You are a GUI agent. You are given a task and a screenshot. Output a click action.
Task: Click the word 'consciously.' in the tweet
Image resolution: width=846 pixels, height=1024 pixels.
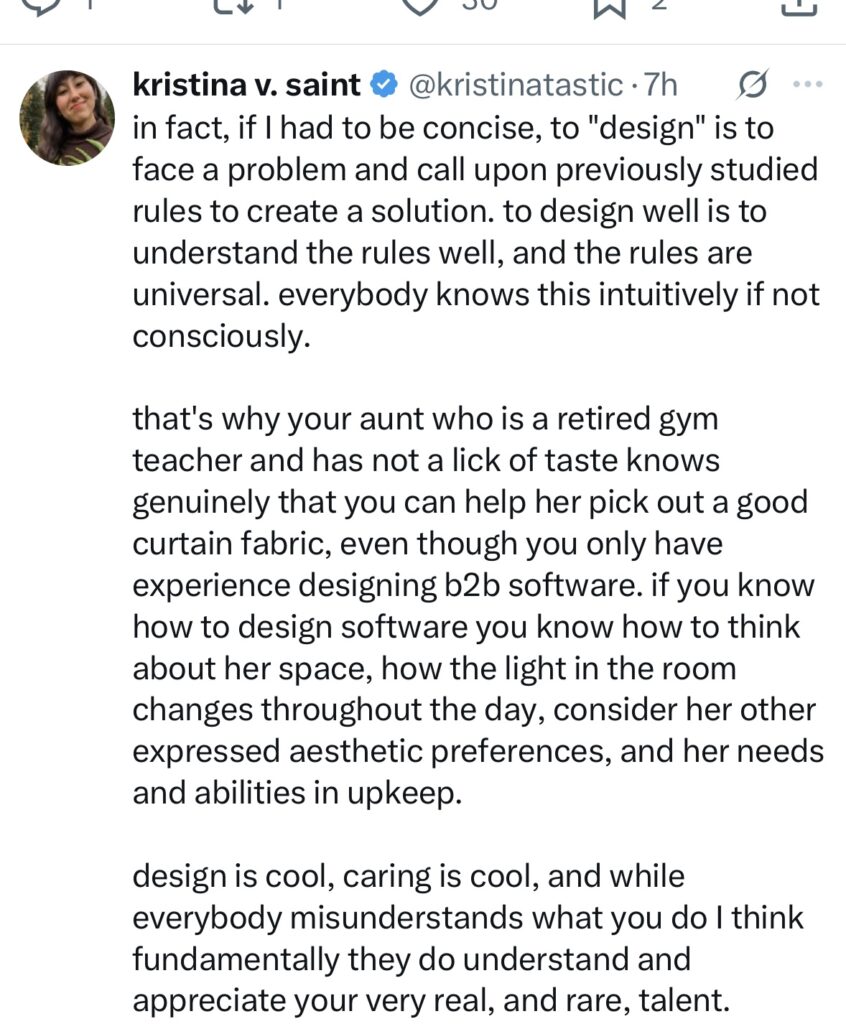(217, 338)
